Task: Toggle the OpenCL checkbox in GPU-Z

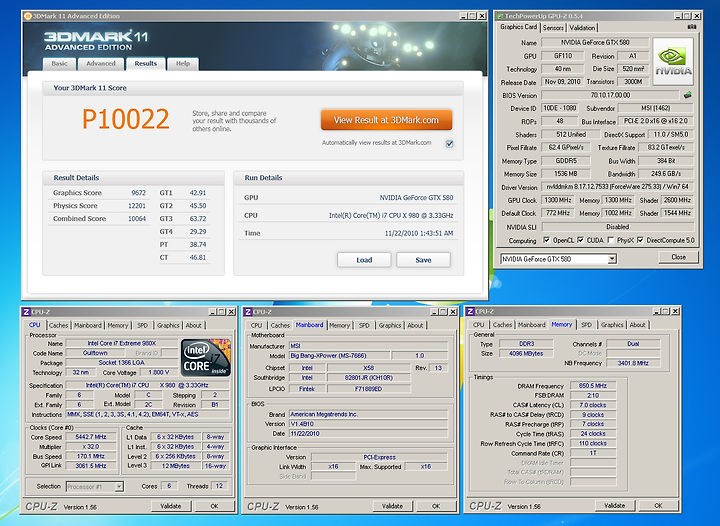Action: coord(546,240)
